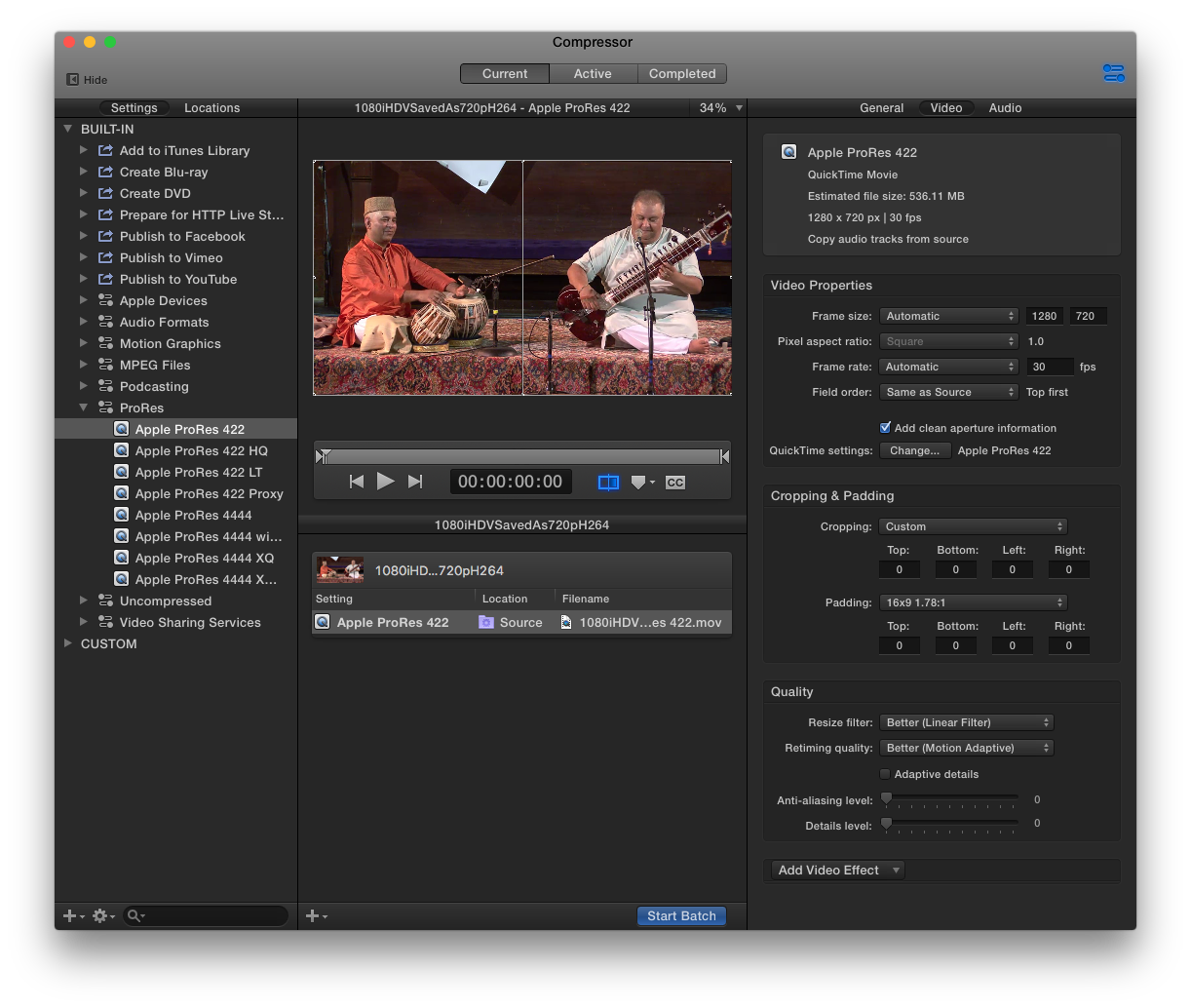1191x1008 pixels.
Task: Switch to the Completed tab
Action: [682, 74]
